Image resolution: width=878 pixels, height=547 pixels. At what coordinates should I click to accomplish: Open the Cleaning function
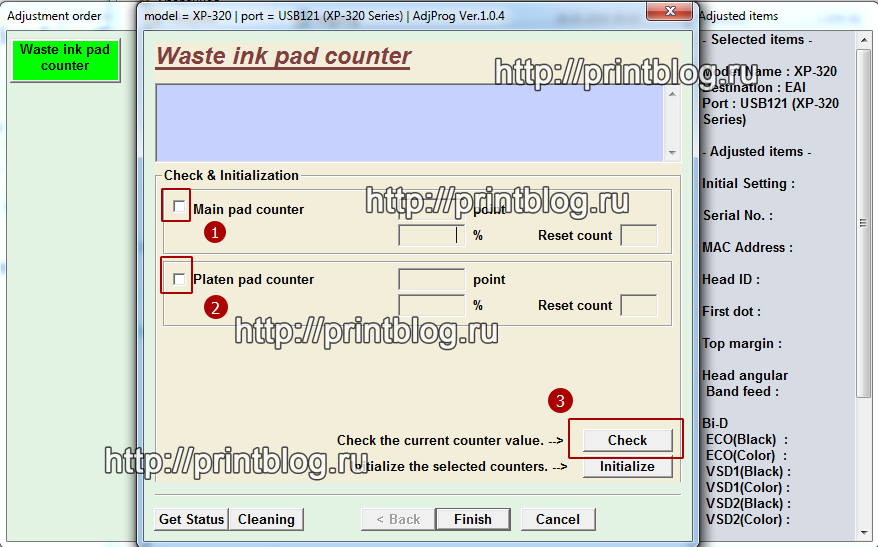(x=266, y=519)
